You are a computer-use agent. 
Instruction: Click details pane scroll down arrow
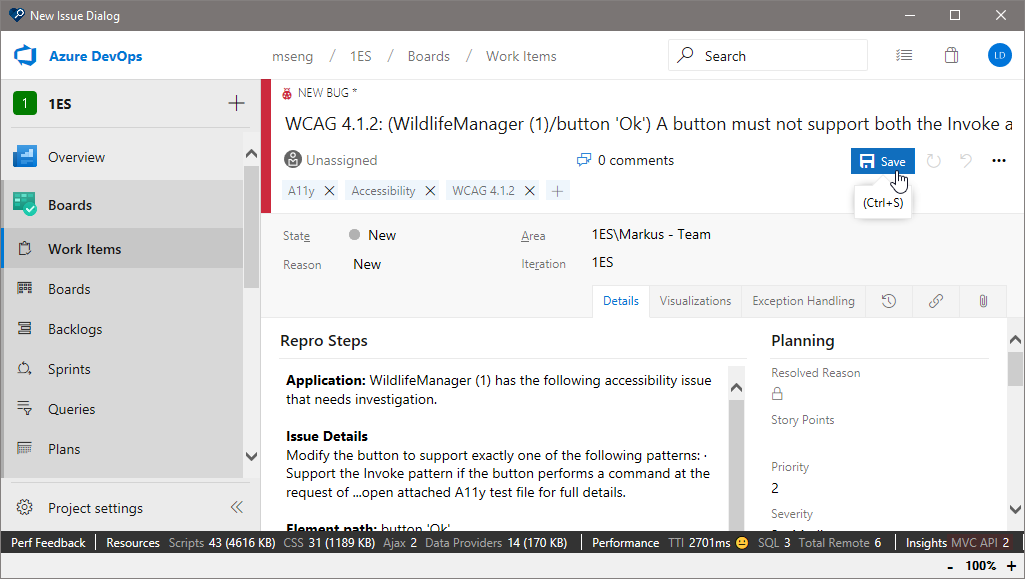pyautogui.click(x=1015, y=509)
